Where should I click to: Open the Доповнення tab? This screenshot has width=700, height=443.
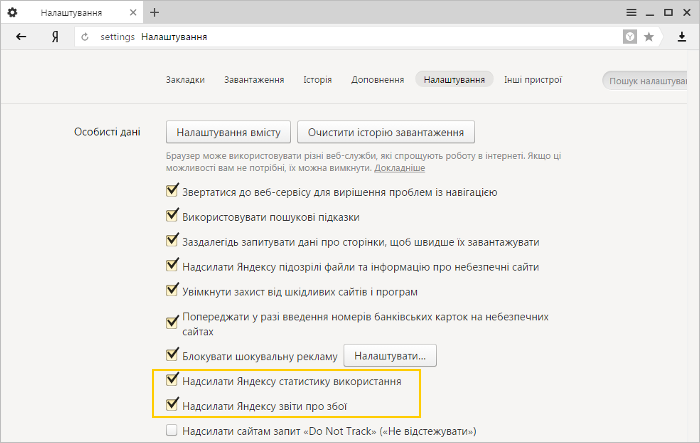[377, 79]
